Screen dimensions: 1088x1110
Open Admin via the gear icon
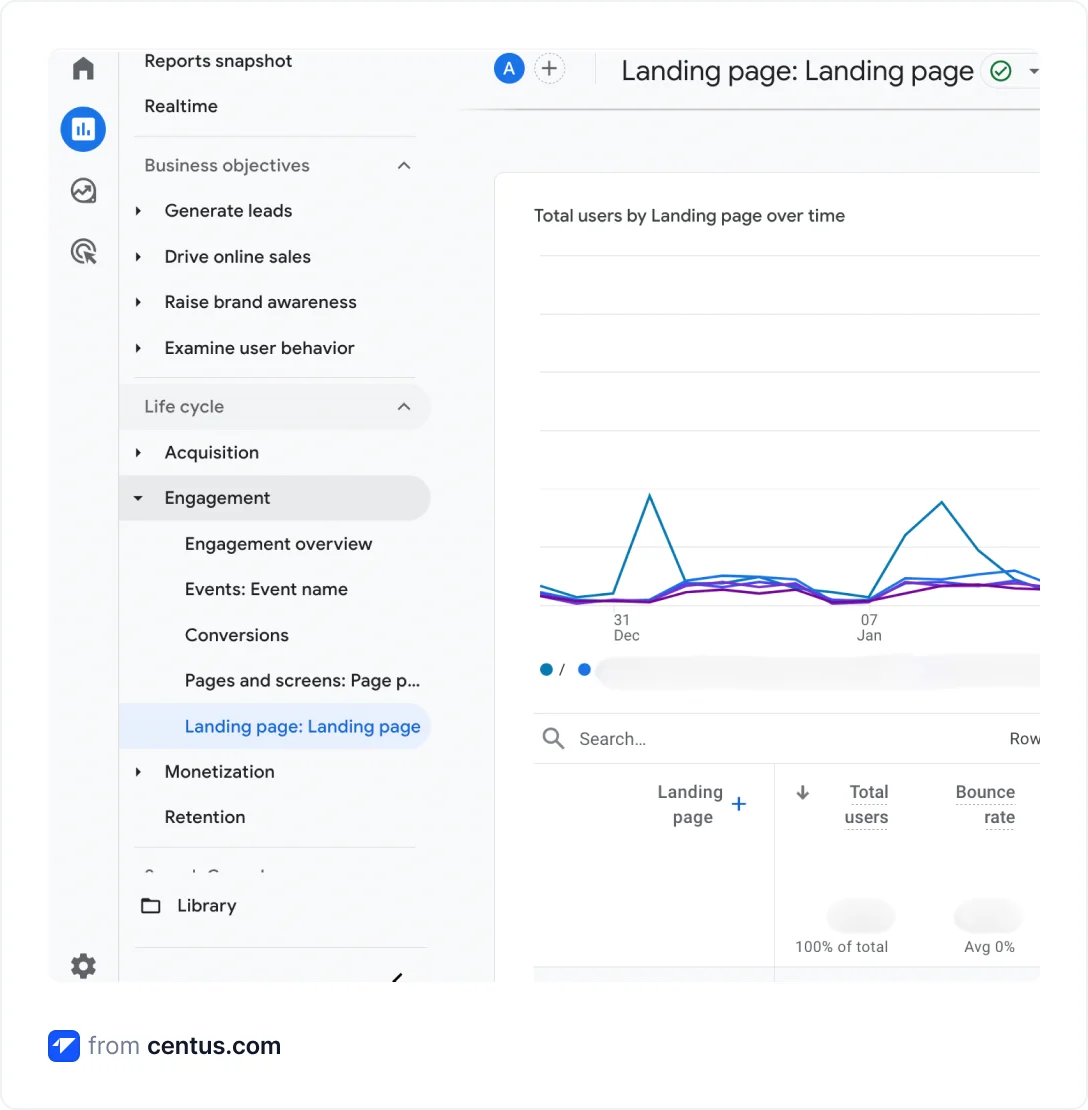pyautogui.click(x=83, y=966)
